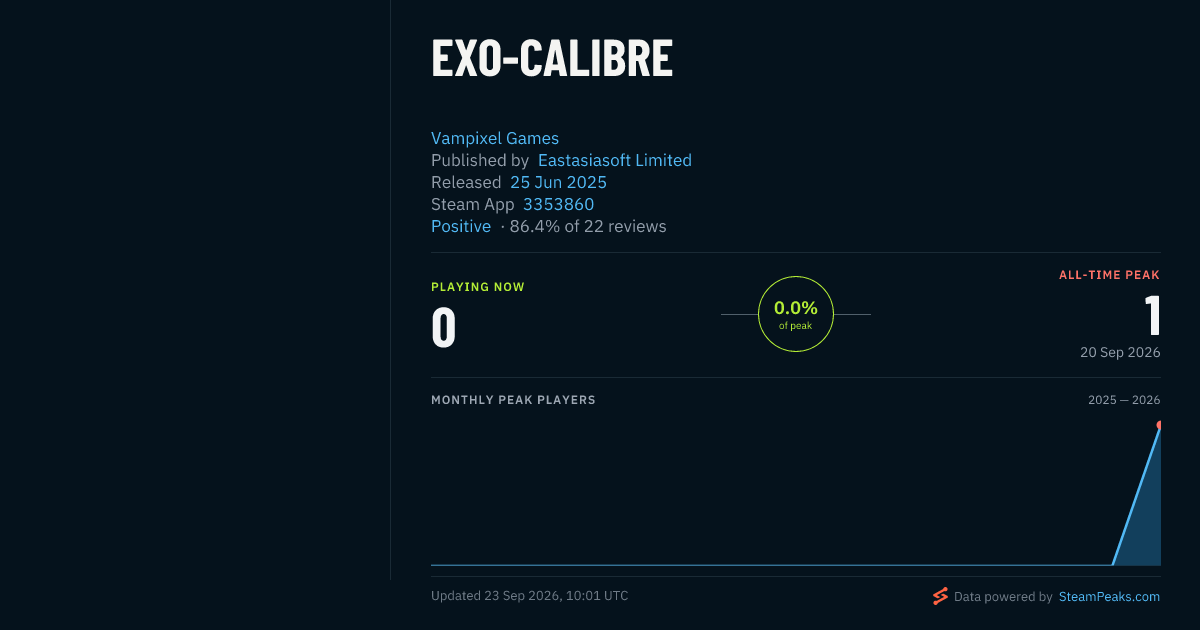Viewport: 1200px width, 630px height.
Task: Click the All-Time Peak label
Action: click(1110, 275)
